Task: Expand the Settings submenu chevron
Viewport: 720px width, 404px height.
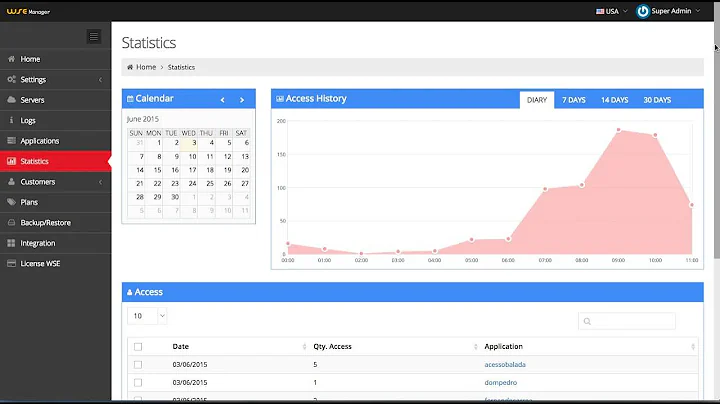Action: (x=101, y=80)
